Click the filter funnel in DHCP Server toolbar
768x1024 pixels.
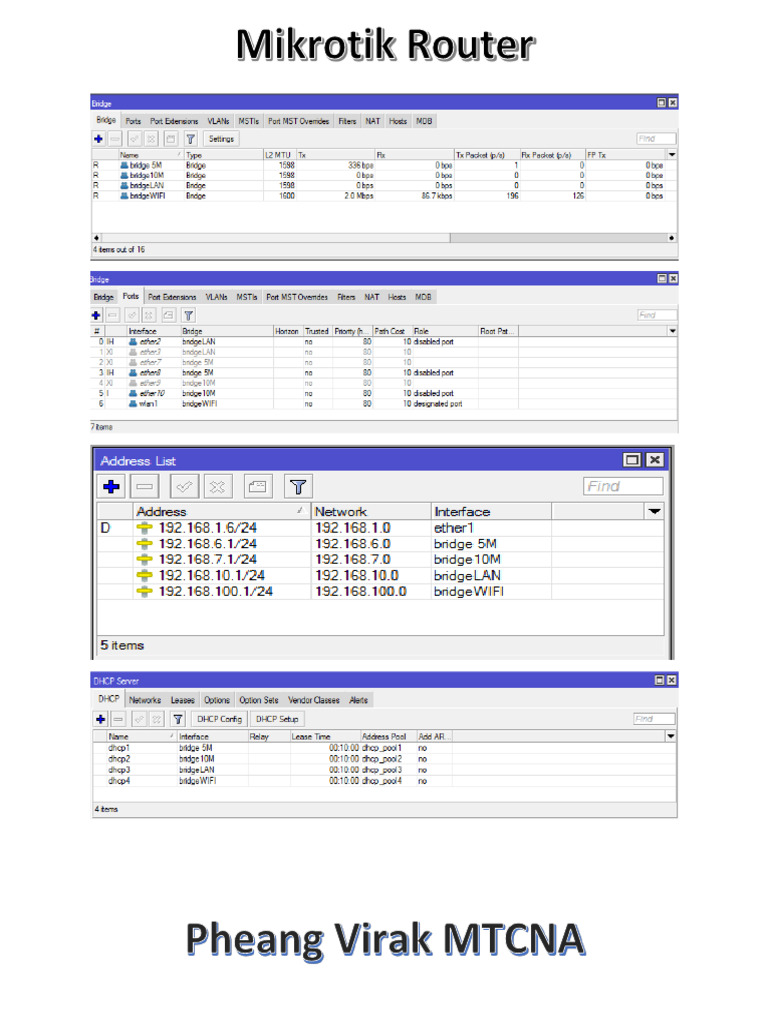click(177, 719)
